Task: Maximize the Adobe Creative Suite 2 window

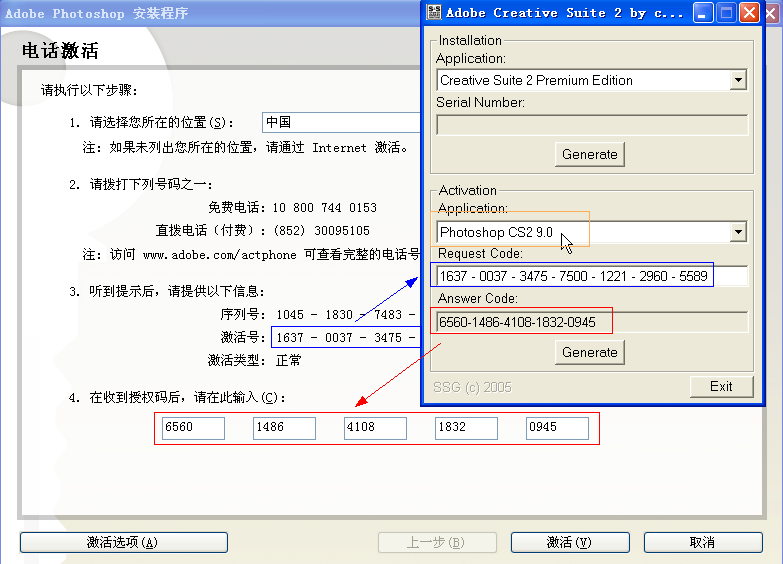Action: [727, 13]
